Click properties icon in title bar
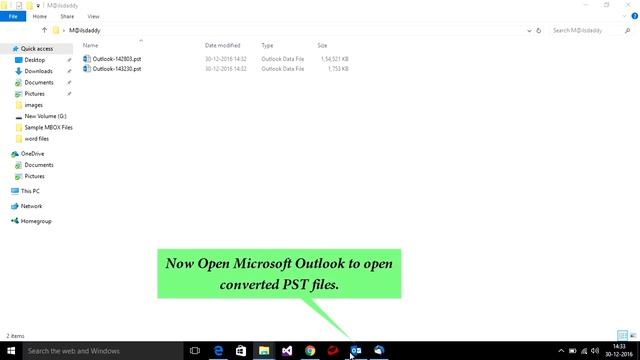 tap(19, 6)
